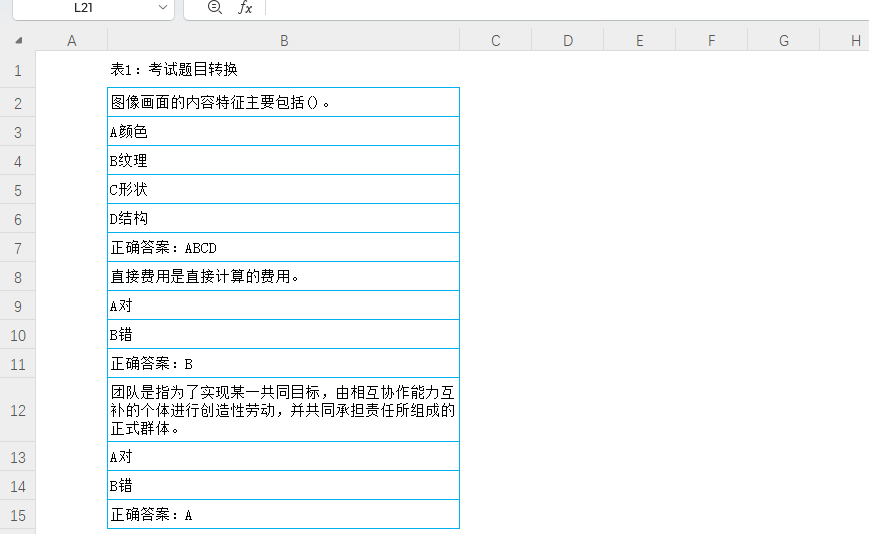Select row 8 header
Image resolution: width=869 pixels, height=534 pixels.
[x=18, y=278]
